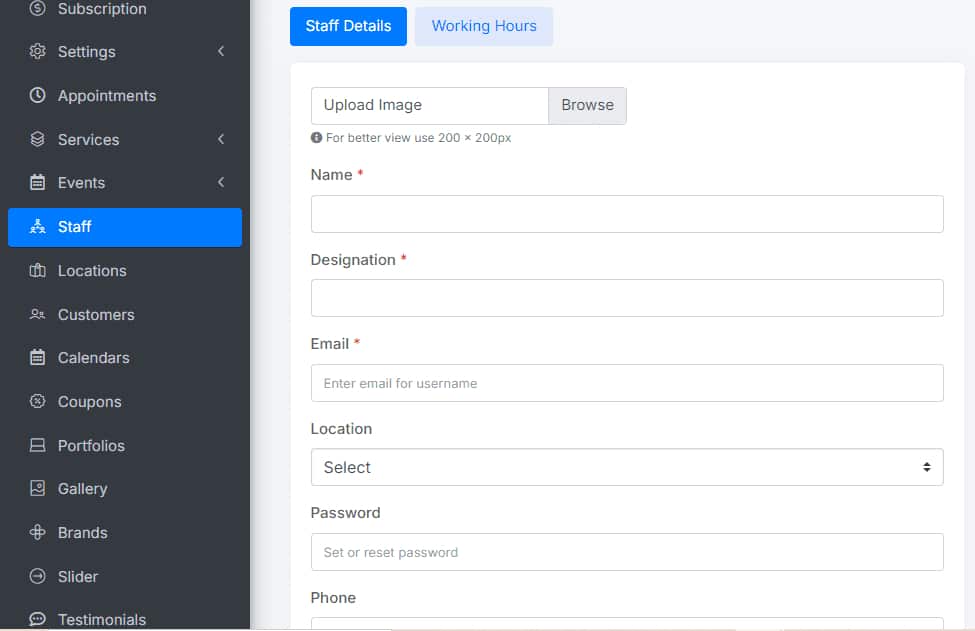Click the Gallery image icon
The image size is (975, 631).
tap(38, 489)
